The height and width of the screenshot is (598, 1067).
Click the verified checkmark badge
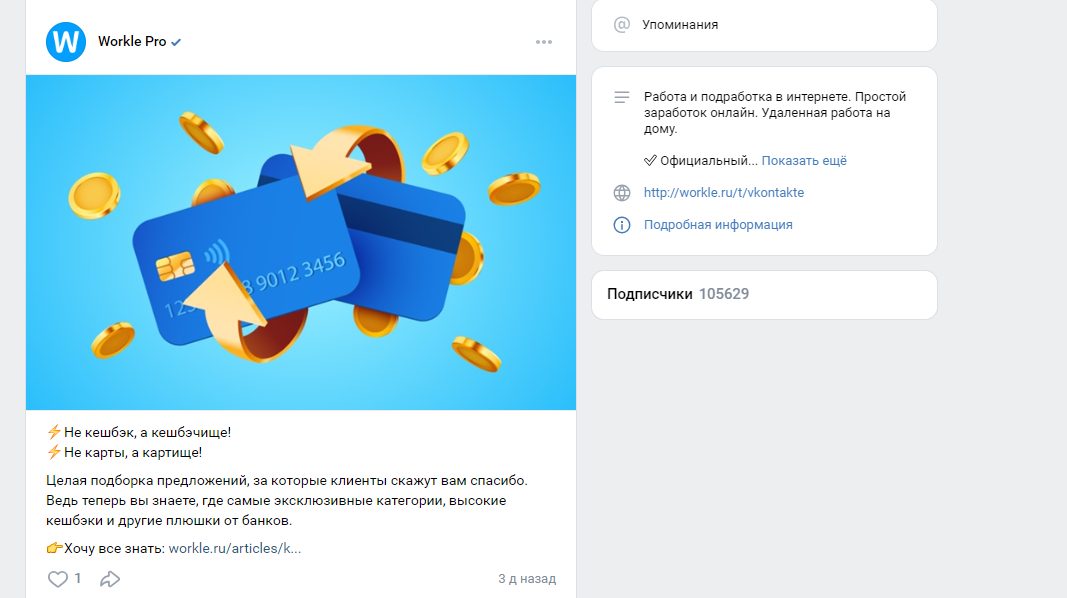(x=176, y=42)
